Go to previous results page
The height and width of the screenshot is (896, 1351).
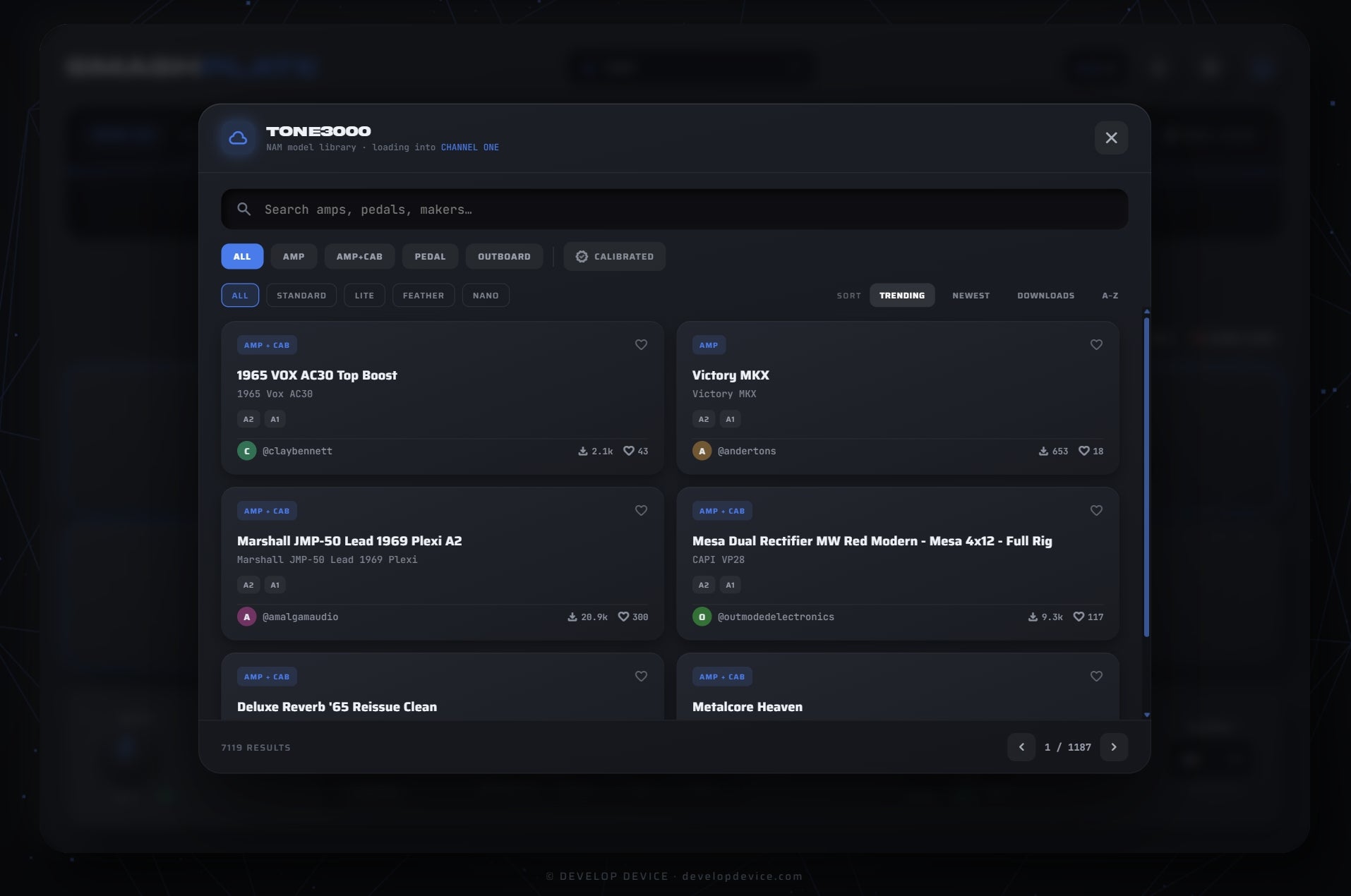tap(1021, 747)
